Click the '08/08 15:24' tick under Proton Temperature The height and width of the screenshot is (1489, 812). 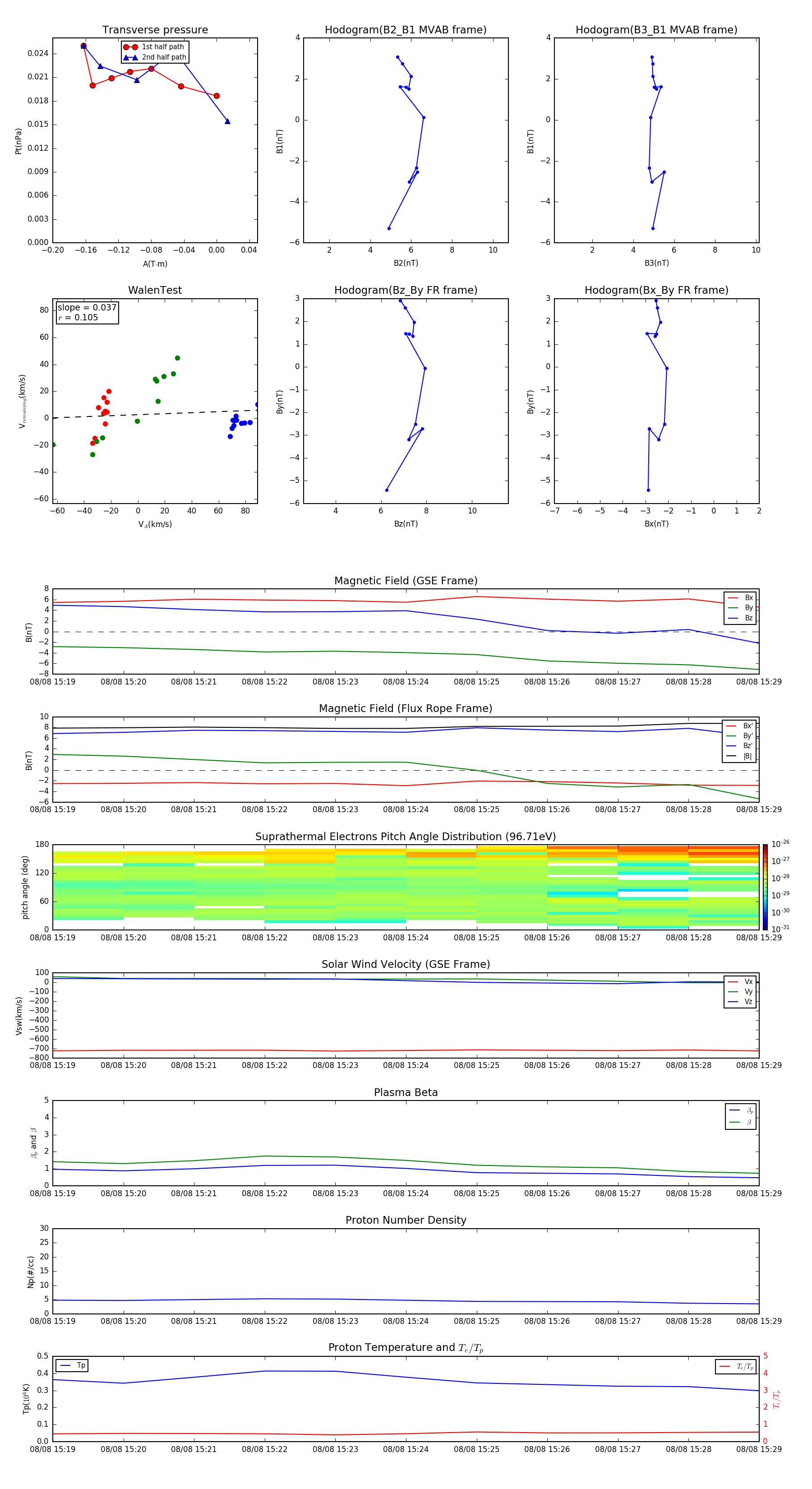pos(406,1449)
